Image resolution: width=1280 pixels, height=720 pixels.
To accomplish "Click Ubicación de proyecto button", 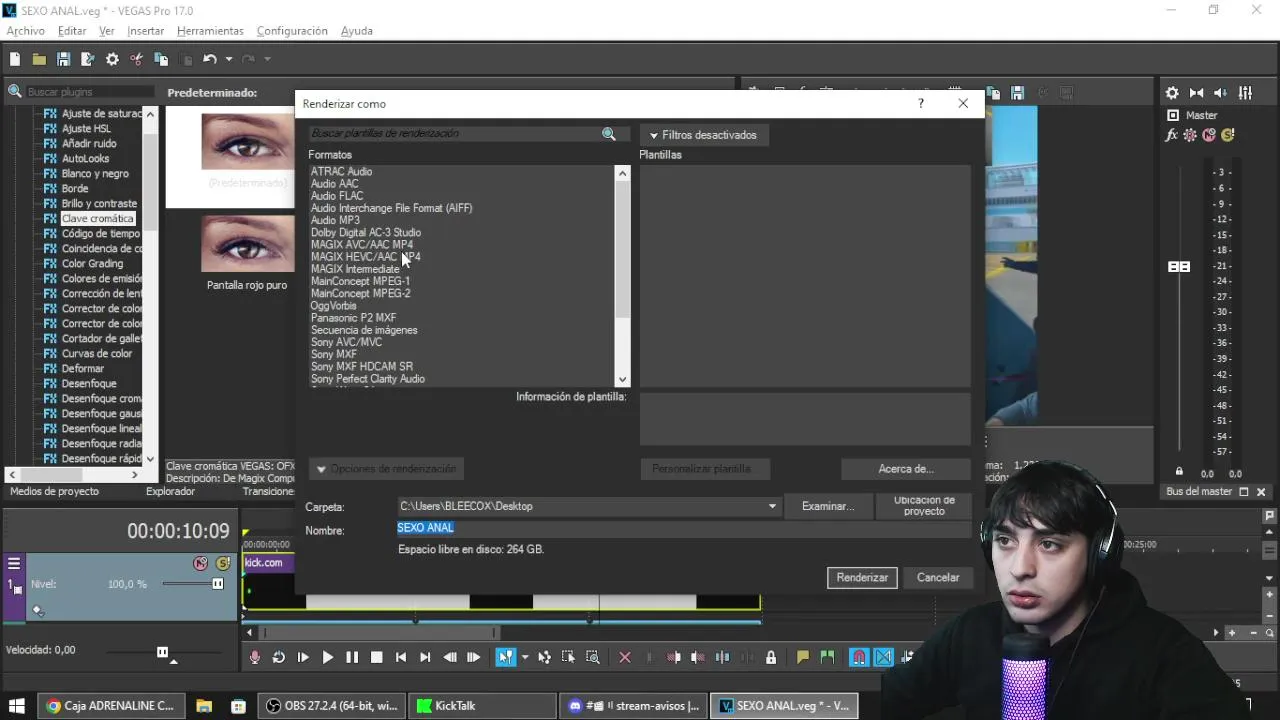I will [924, 506].
